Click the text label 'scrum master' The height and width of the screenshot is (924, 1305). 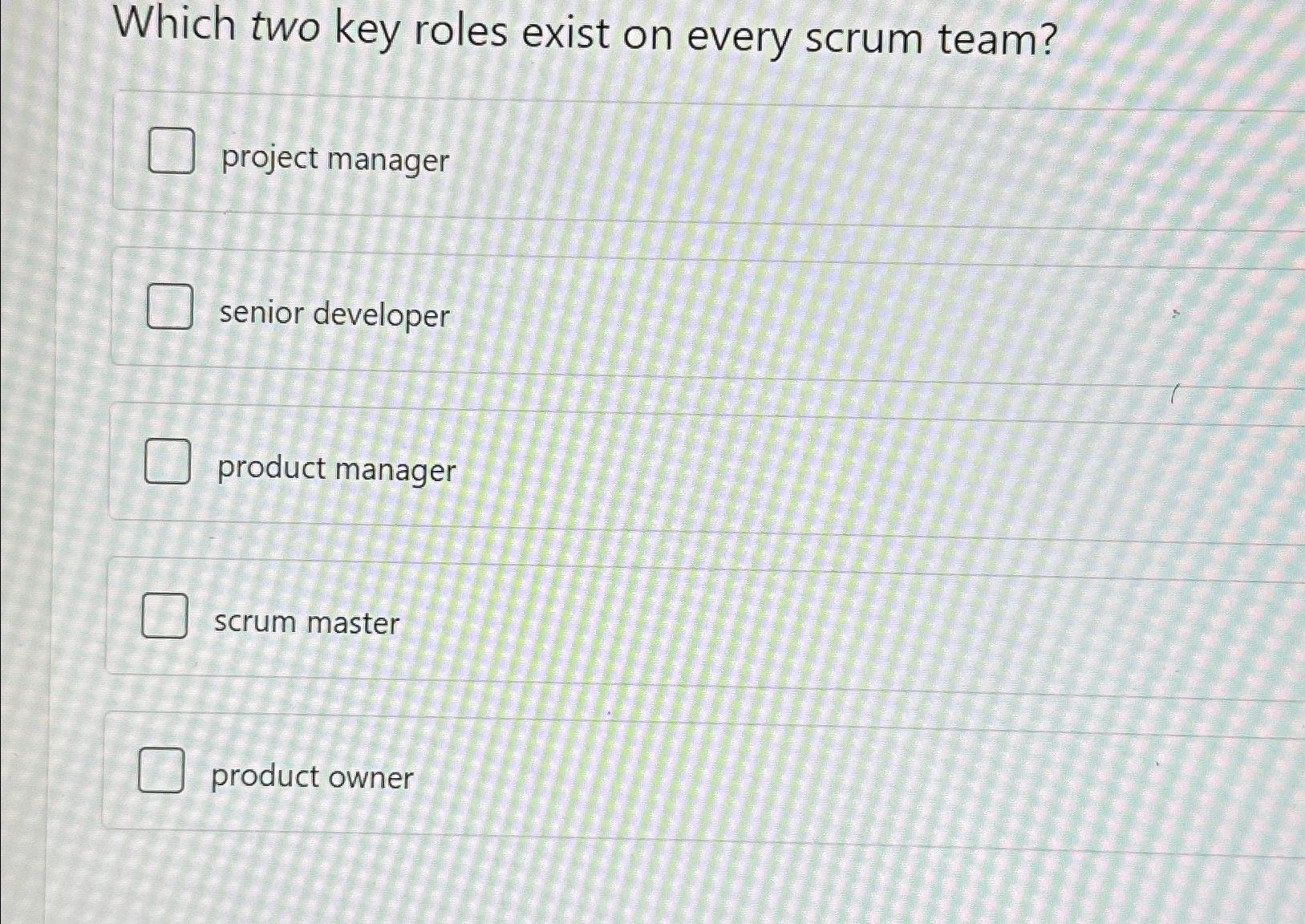click(306, 623)
